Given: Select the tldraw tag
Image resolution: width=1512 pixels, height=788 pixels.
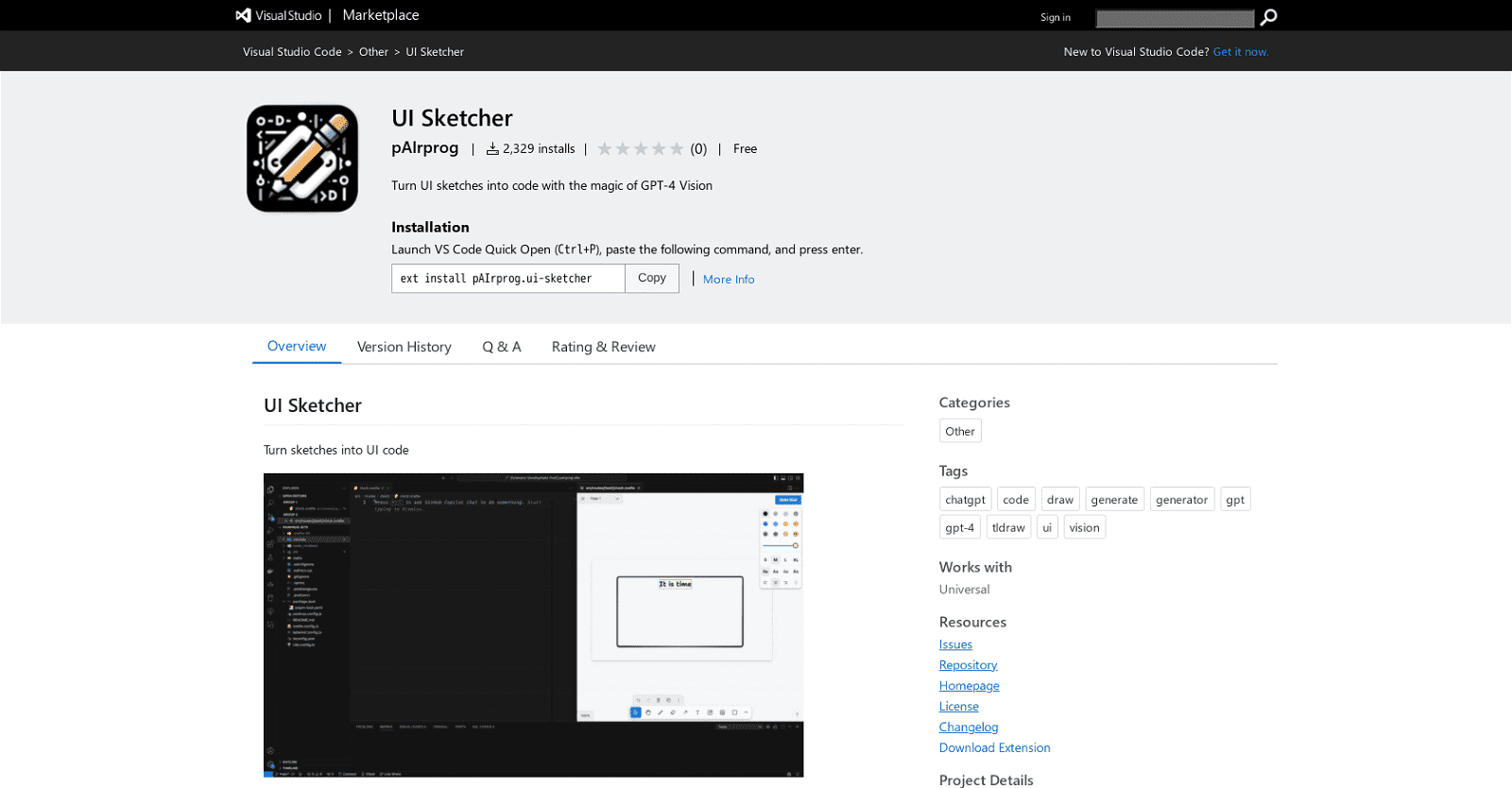Looking at the screenshot, I should 1007,527.
